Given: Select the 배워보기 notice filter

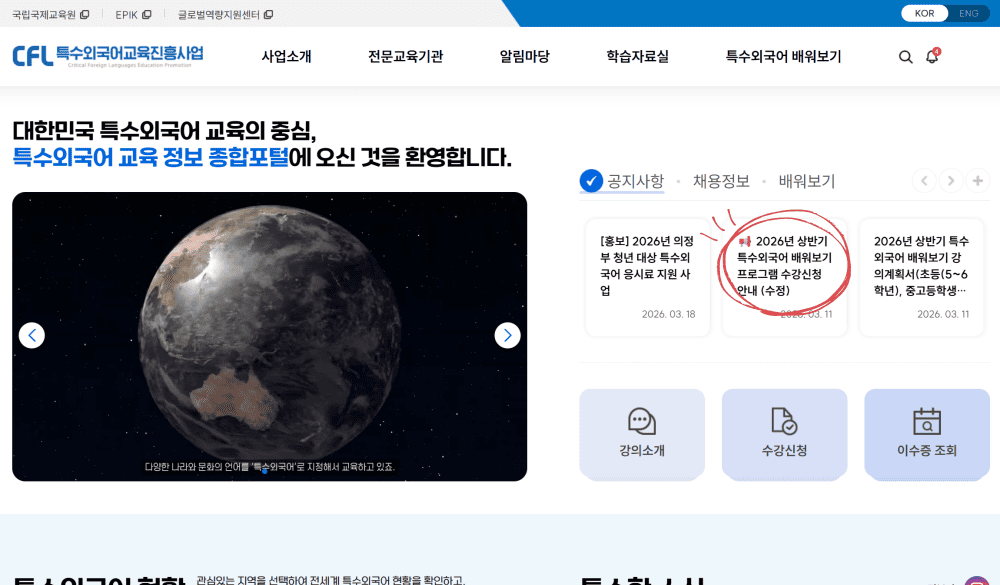Looking at the screenshot, I should click(x=807, y=181).
